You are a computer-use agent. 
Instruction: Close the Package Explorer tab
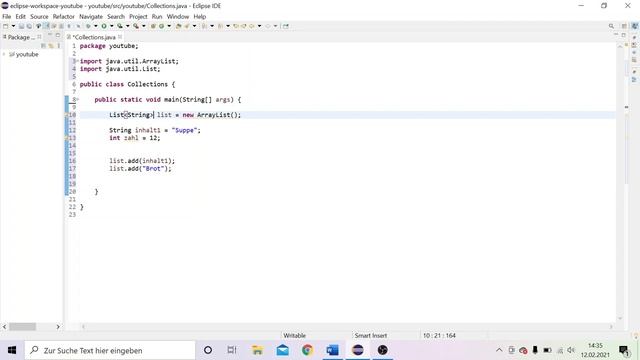[40, 37]
